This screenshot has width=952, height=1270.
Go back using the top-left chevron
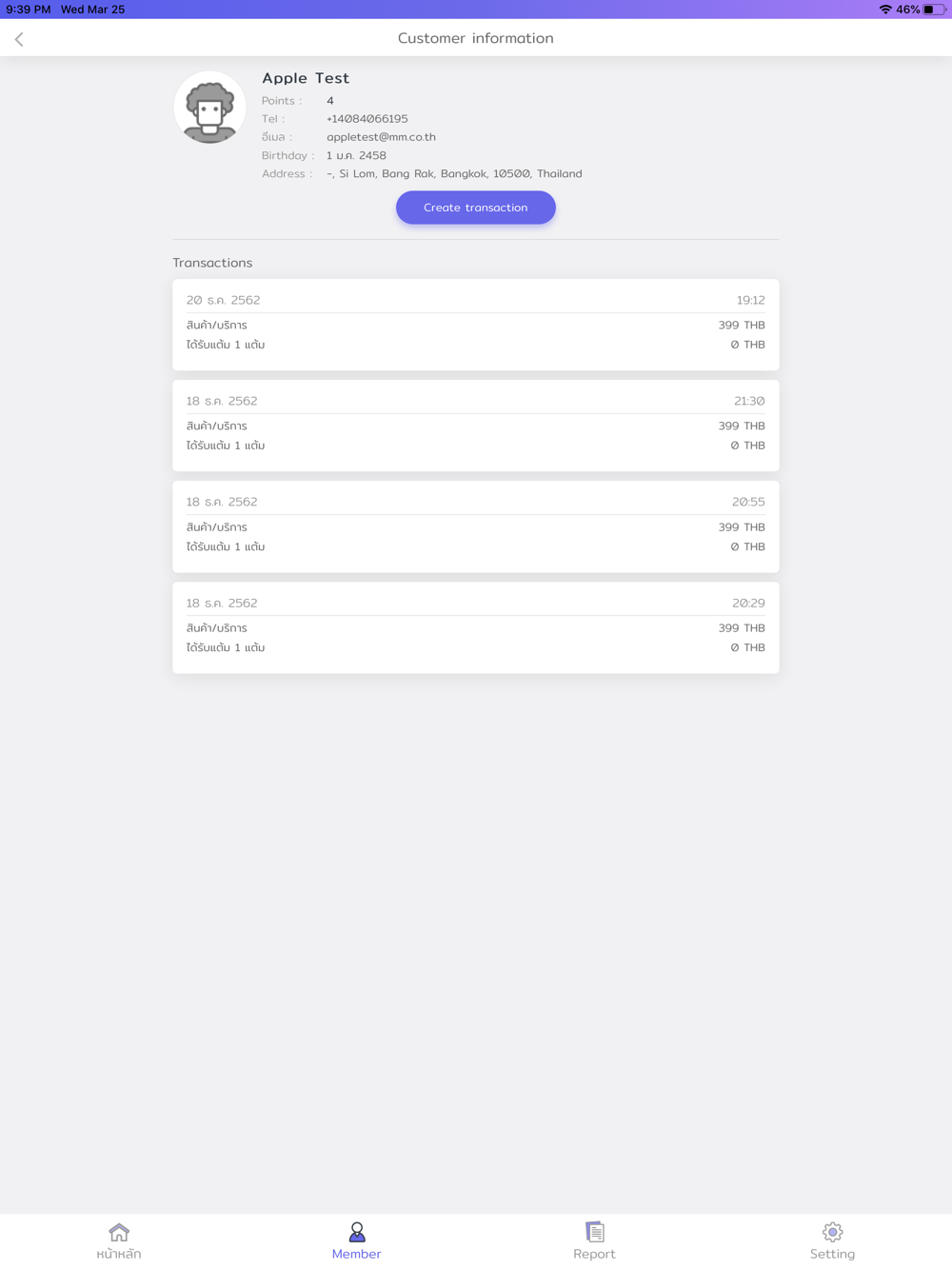(19, 39)
